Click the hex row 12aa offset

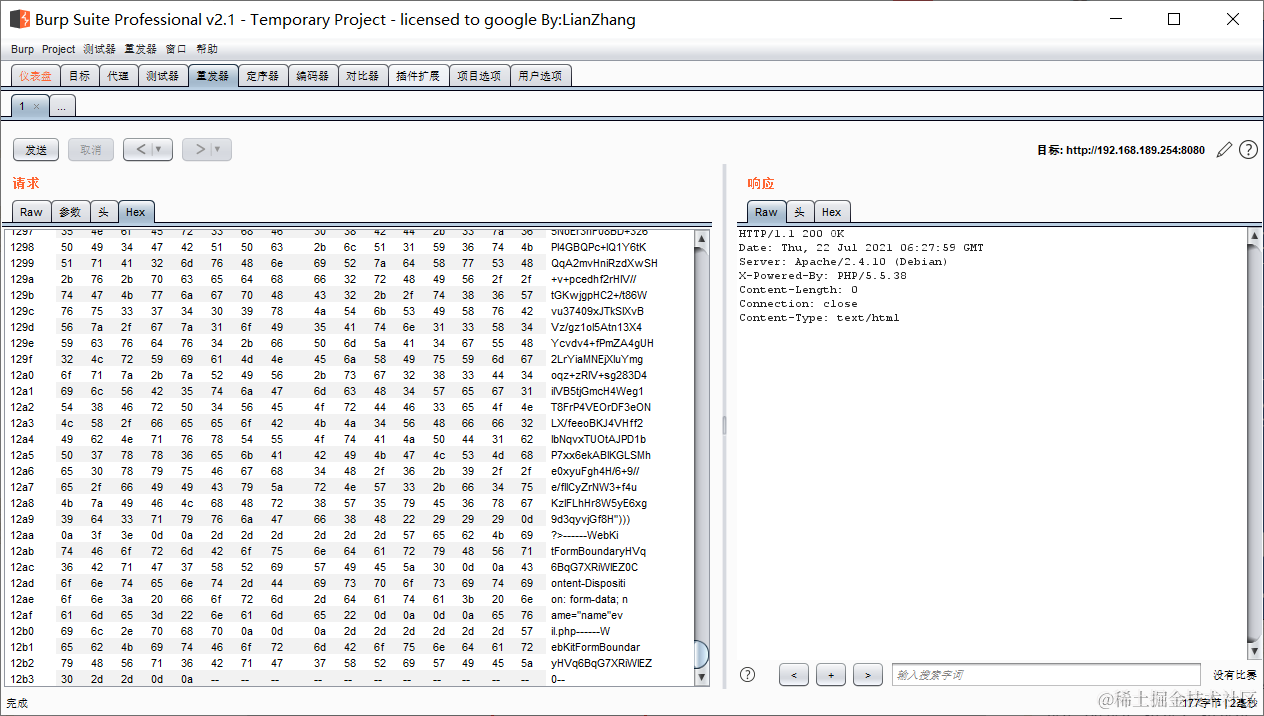tap(22, 535)
